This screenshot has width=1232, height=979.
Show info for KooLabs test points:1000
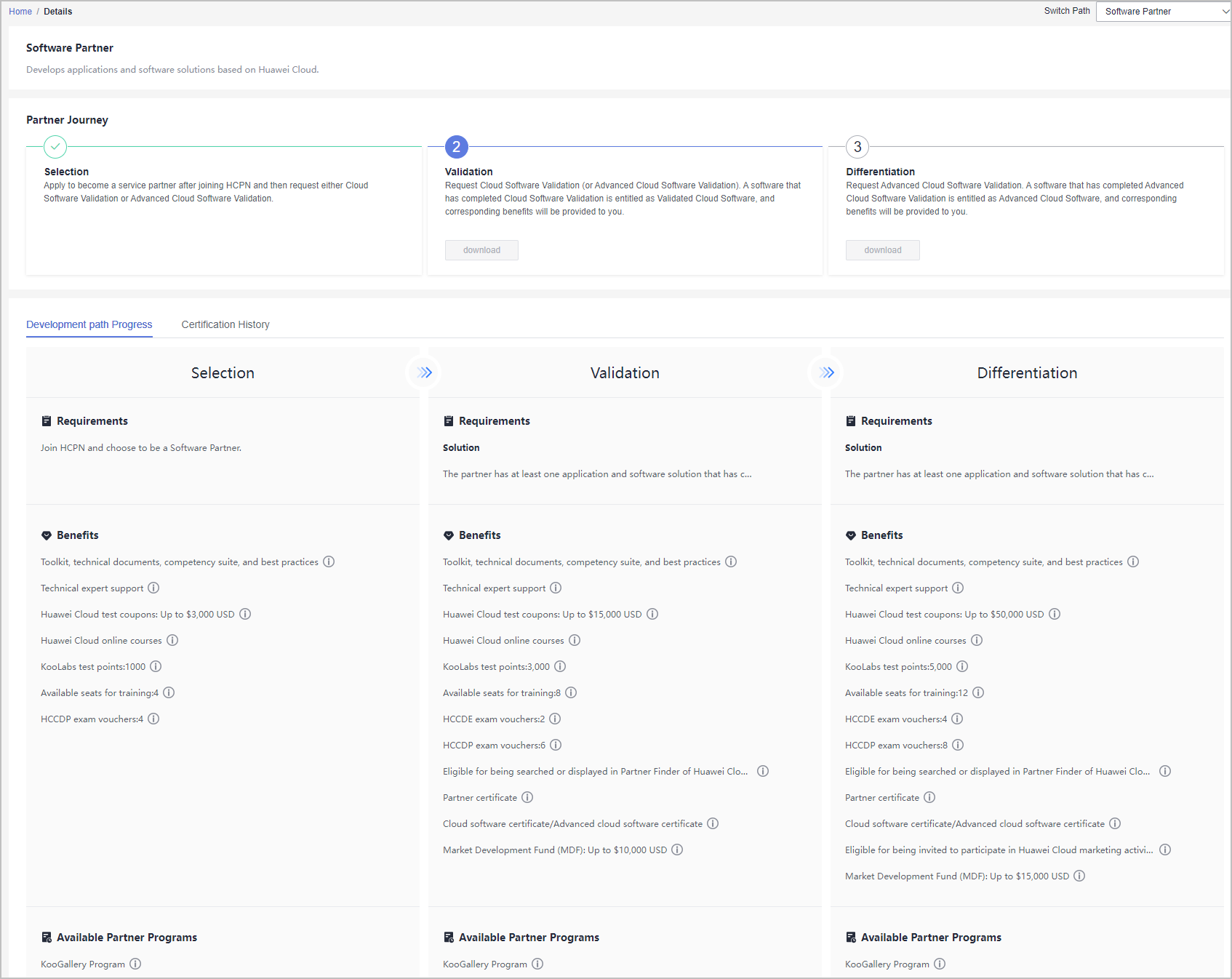click(156, 666)
